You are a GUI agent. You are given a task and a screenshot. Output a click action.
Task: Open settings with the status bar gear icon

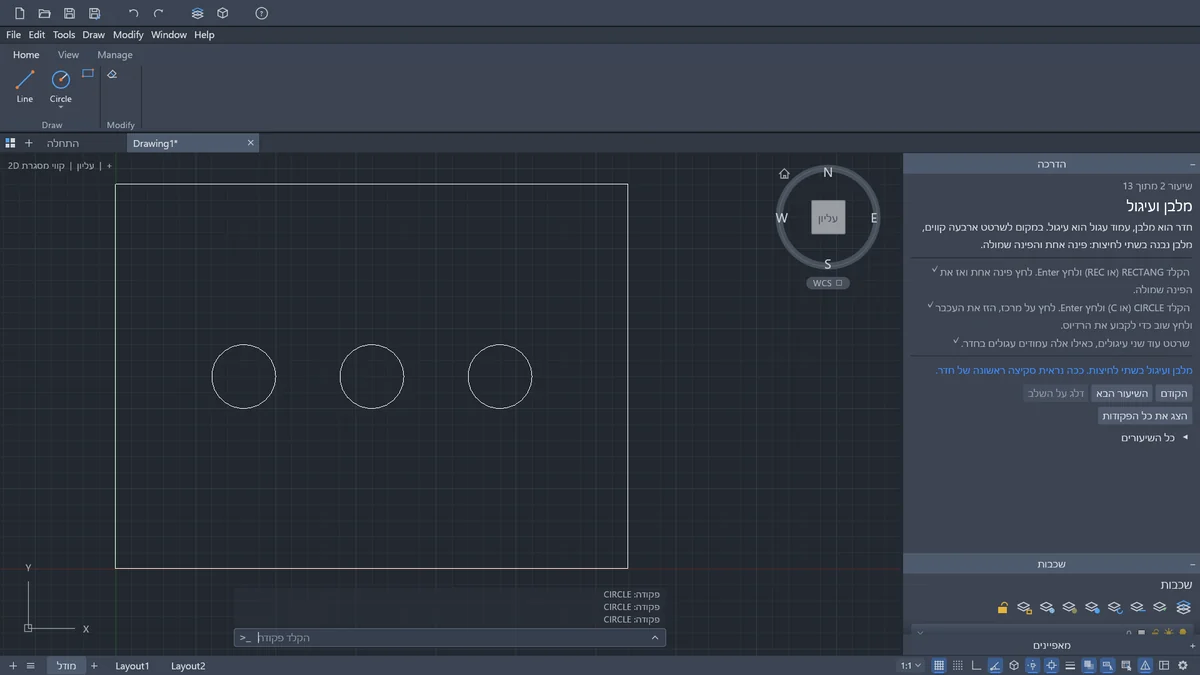click(1183, 666)
